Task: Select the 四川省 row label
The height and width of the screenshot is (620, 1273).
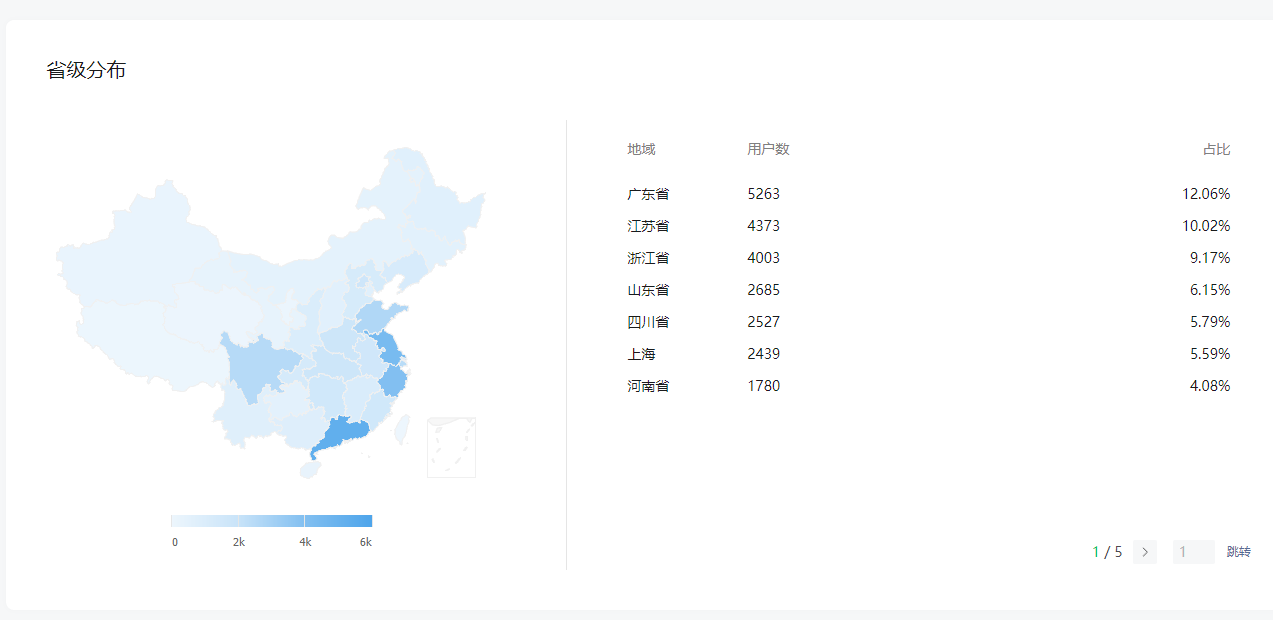Action: pos(648,322)
